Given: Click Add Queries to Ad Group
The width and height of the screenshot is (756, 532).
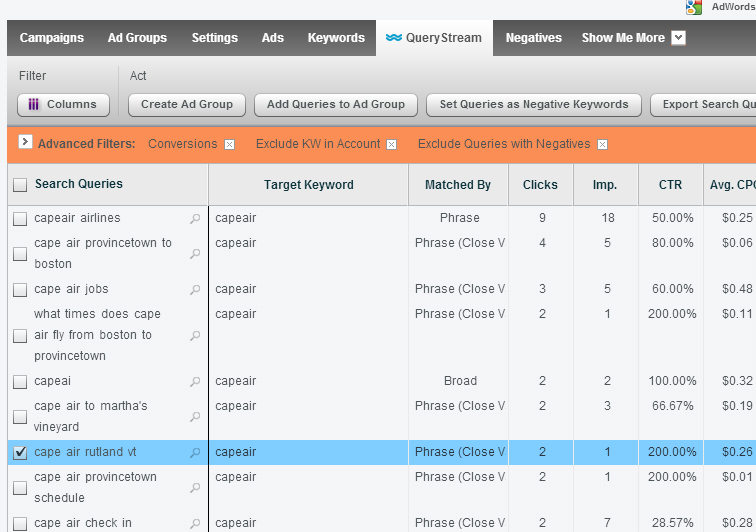Looking at the screenshot, I should 336,105.
